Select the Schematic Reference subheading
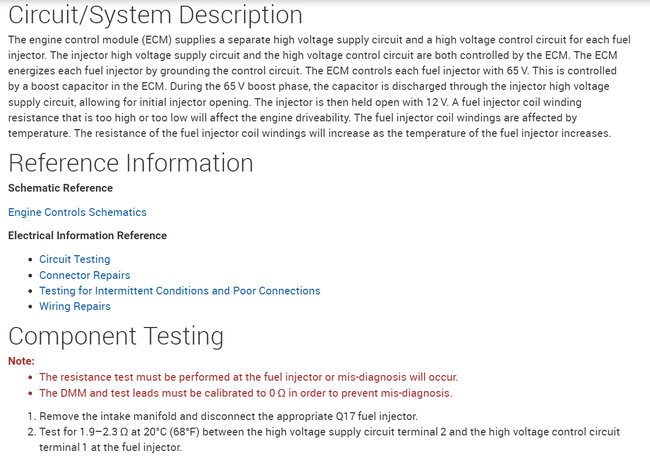Screen dimensions: 650x468 point(60,188)
